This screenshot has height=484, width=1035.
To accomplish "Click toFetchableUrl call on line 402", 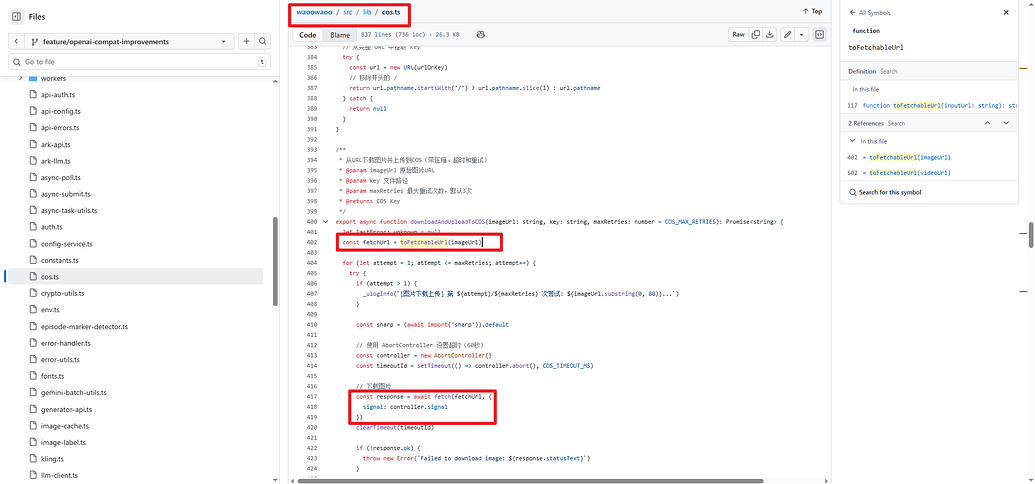I will [422, 242].
